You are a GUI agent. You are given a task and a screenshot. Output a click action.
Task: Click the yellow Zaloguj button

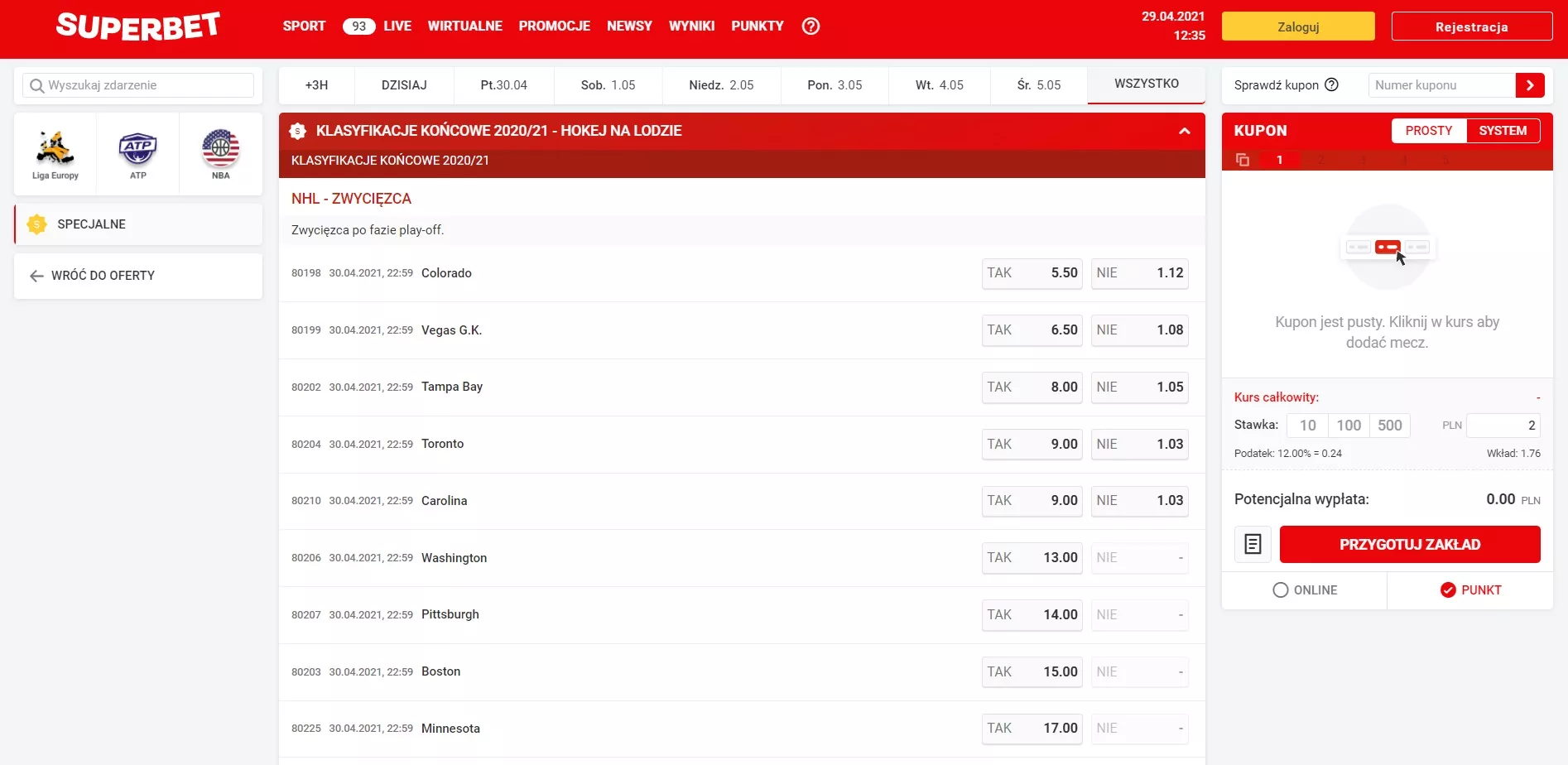1298,26
